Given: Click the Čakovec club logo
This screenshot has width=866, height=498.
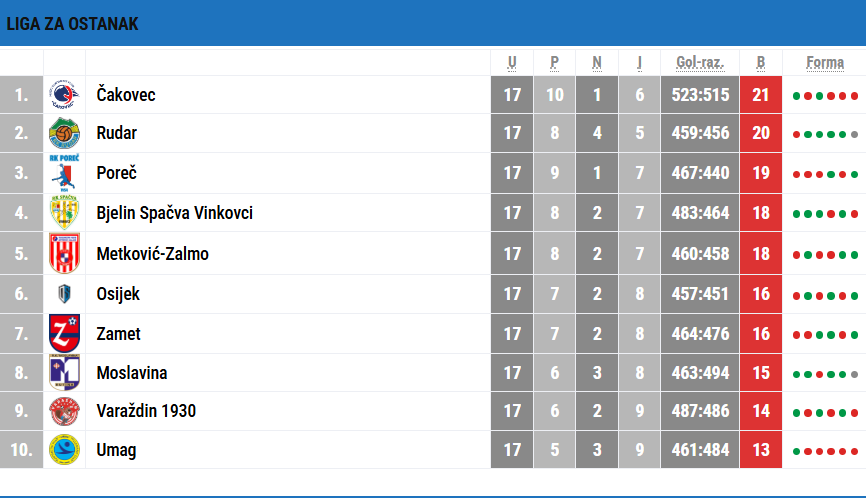Looking at the screenshot, I should click(x=64, y=95).
